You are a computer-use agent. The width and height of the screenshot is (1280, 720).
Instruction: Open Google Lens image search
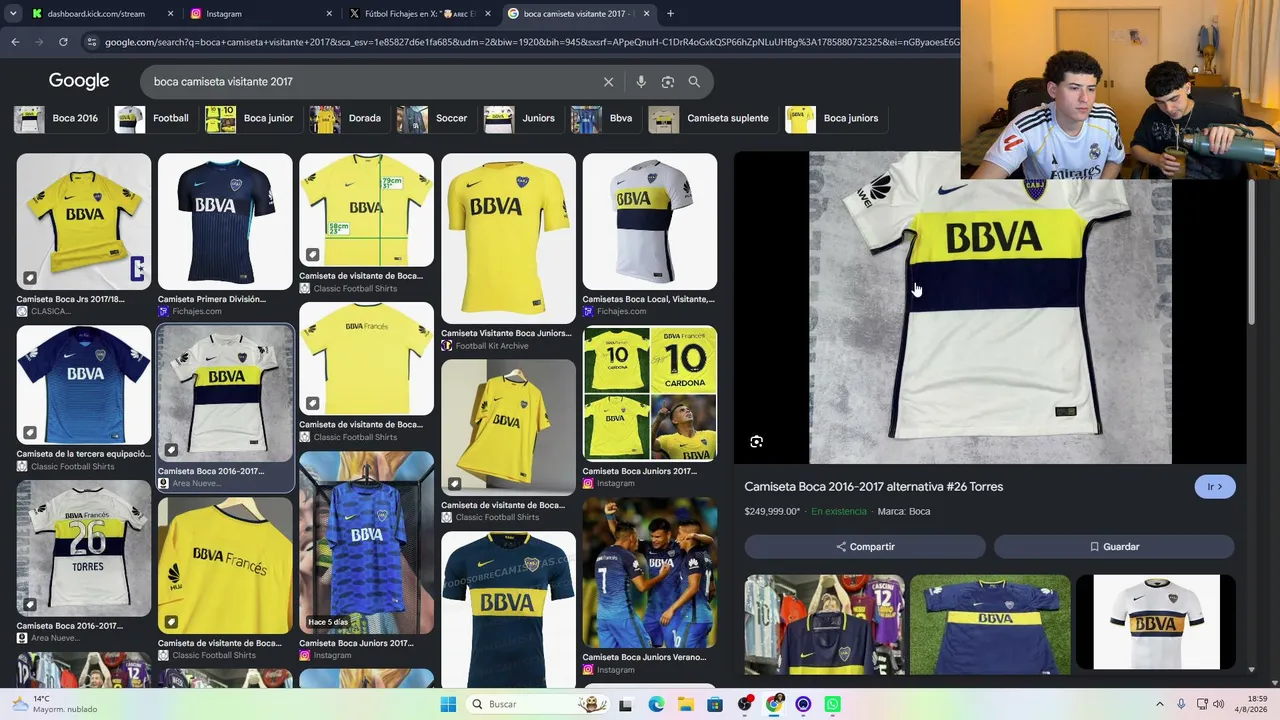pos(668,82)
